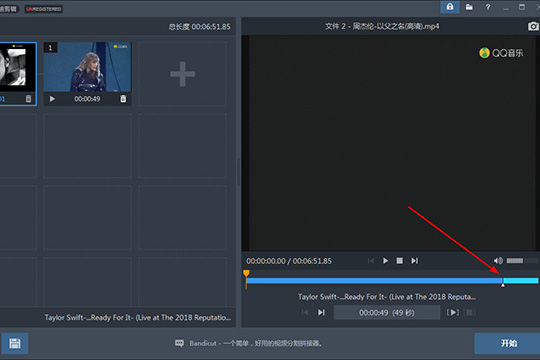Screen dimensions: 540x360
Task: Open the help question mark icon
Action: [488, 7]
